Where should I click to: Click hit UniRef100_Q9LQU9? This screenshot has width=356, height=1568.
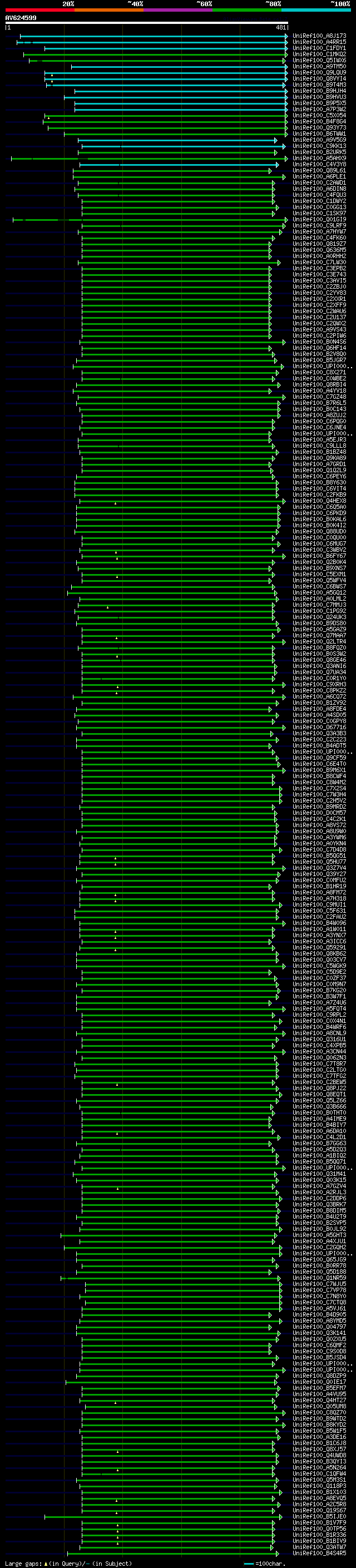click(319, 72)
